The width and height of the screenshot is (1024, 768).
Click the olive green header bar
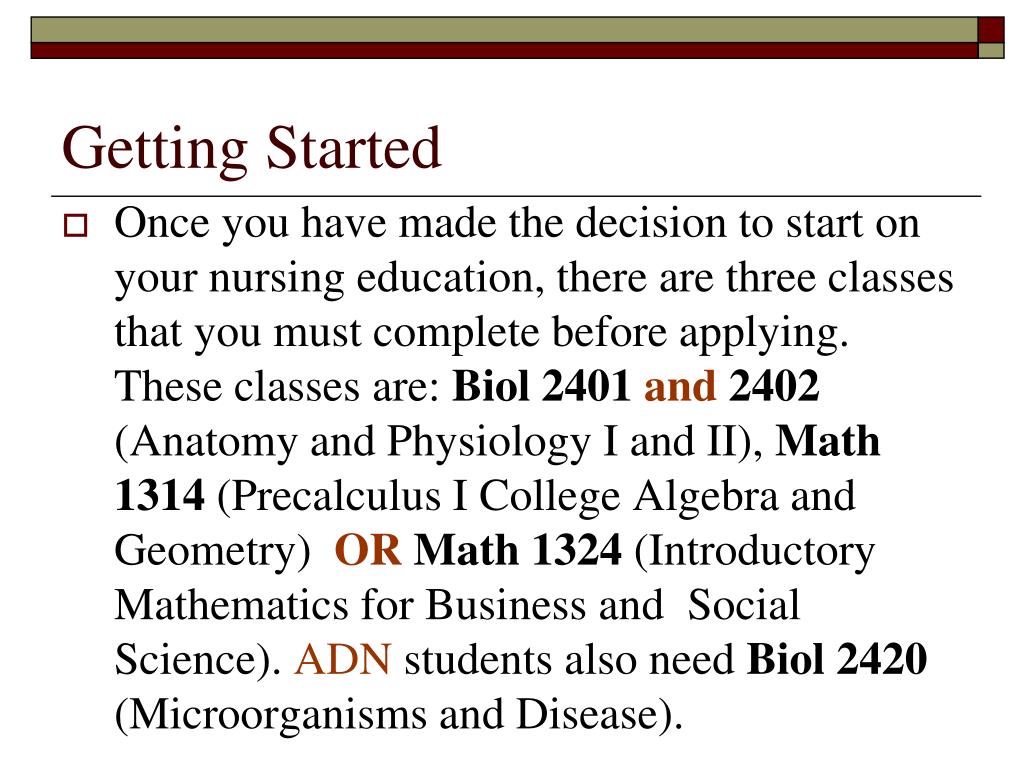(x=504, y=30)
